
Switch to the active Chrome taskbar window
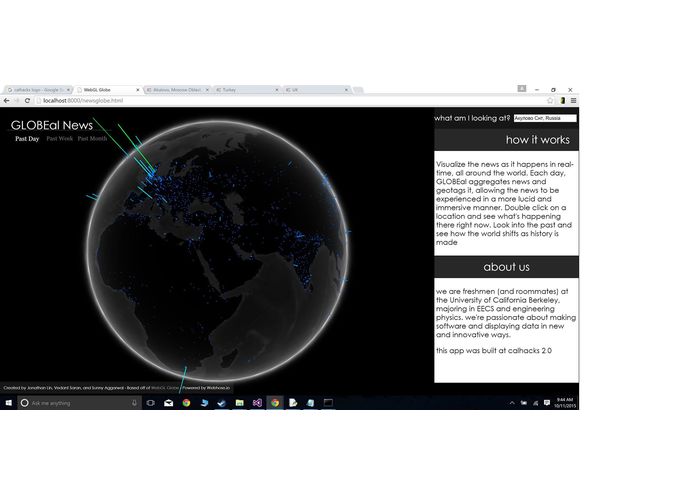275,403
